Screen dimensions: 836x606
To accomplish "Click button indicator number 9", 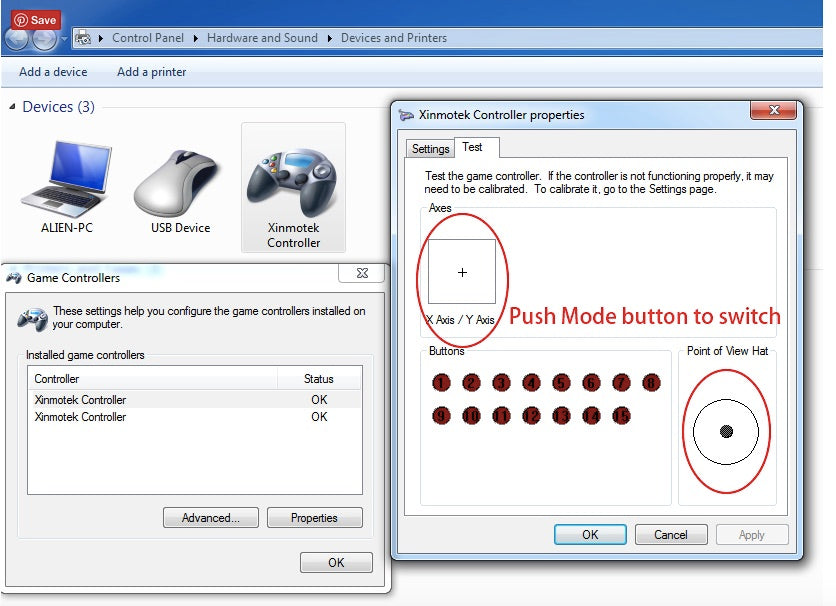I will (x=442, y=415).
